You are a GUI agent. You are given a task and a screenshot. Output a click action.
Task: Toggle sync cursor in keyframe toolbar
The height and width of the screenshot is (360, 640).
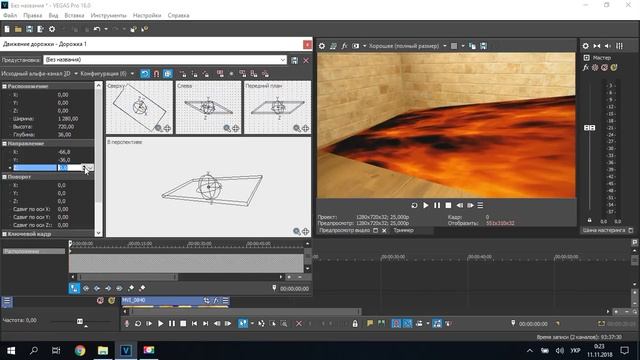[74, 288]
